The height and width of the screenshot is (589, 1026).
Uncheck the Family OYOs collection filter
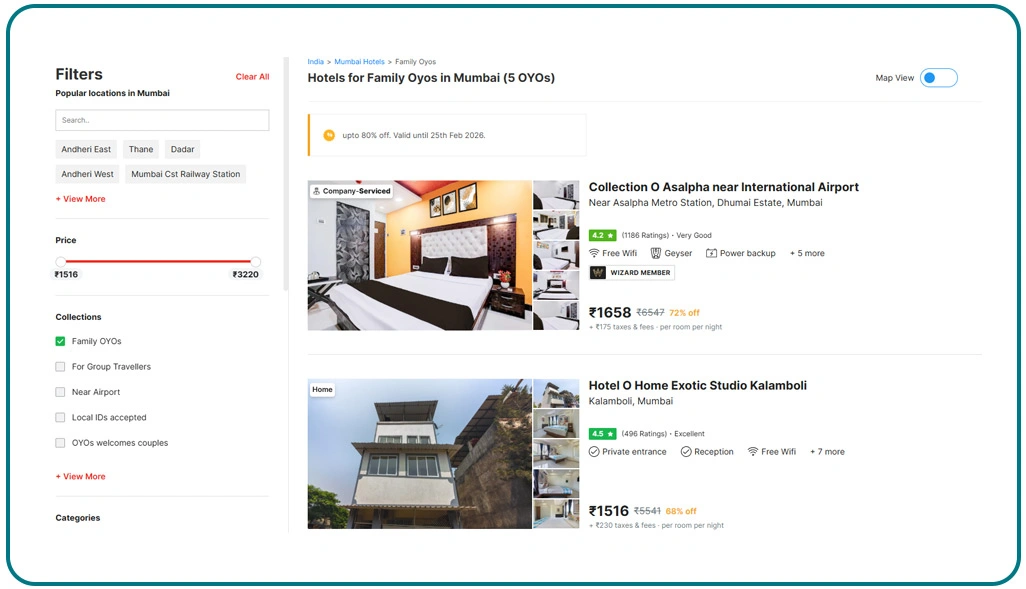pyautogui.click(x=59, y=341)
